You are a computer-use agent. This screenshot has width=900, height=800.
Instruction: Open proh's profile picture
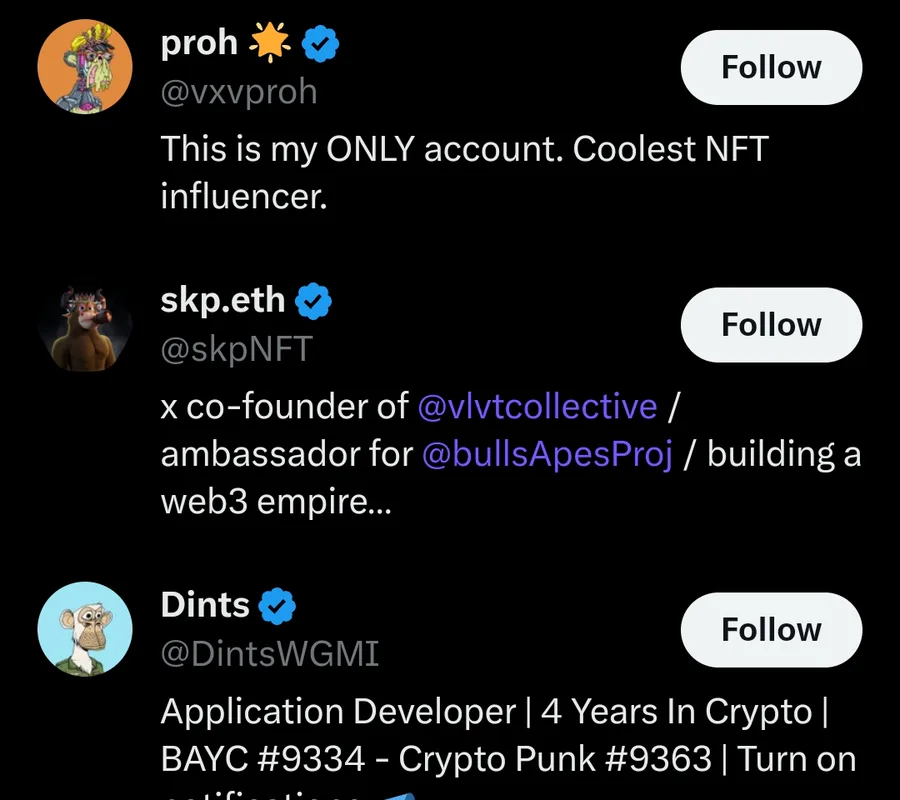(x=85, y=67)
